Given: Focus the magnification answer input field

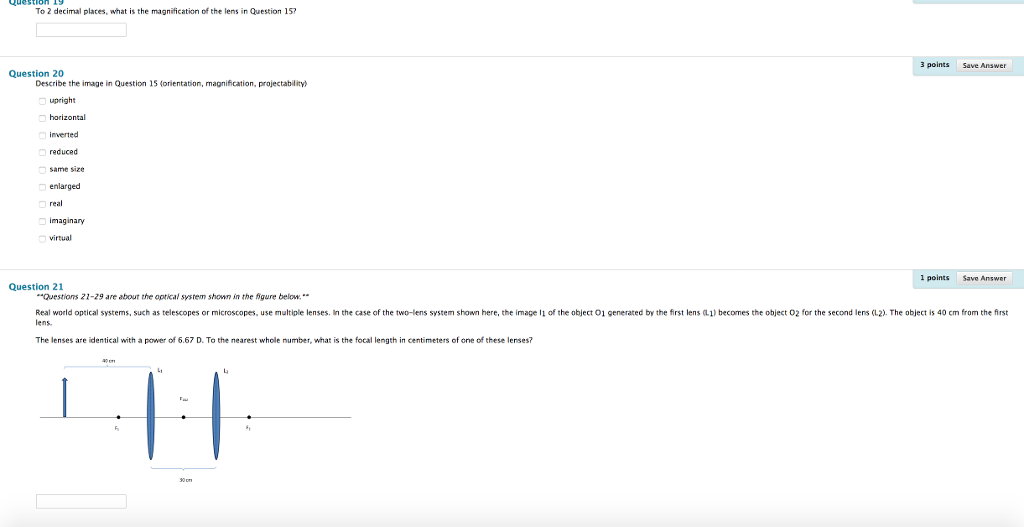Looking at the screenshot, I should (81, 30).
